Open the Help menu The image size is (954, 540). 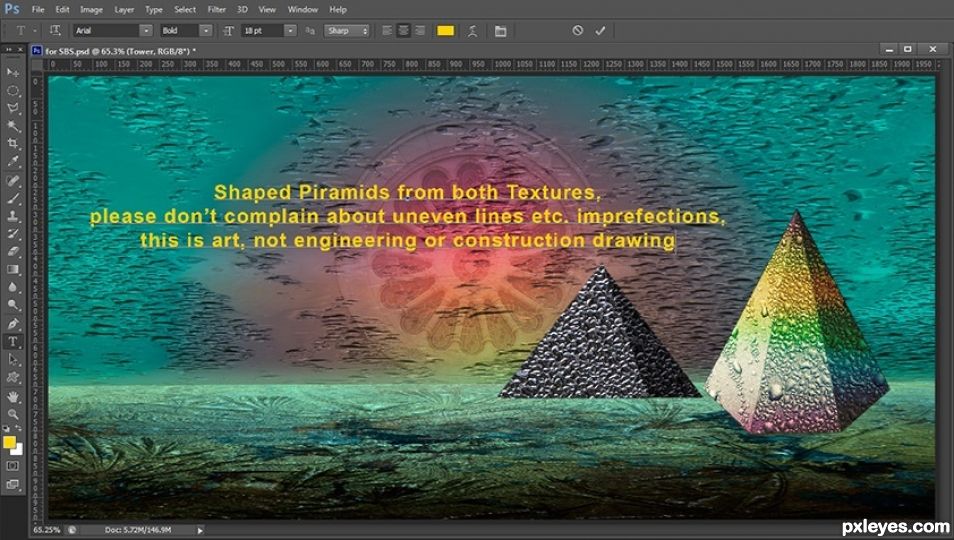[338, 9]
